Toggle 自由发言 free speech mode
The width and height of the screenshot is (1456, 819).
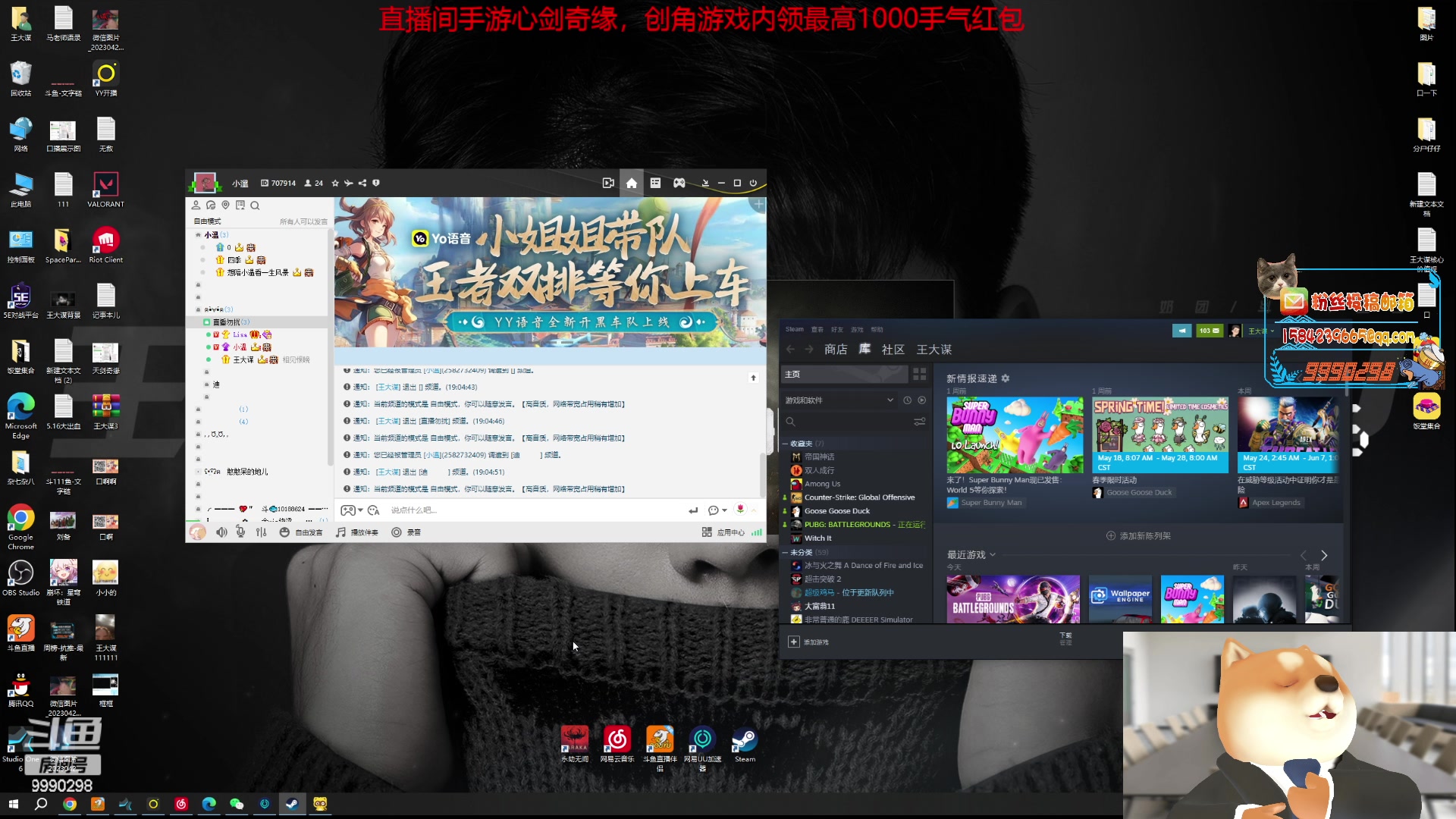tap(301, 532)
